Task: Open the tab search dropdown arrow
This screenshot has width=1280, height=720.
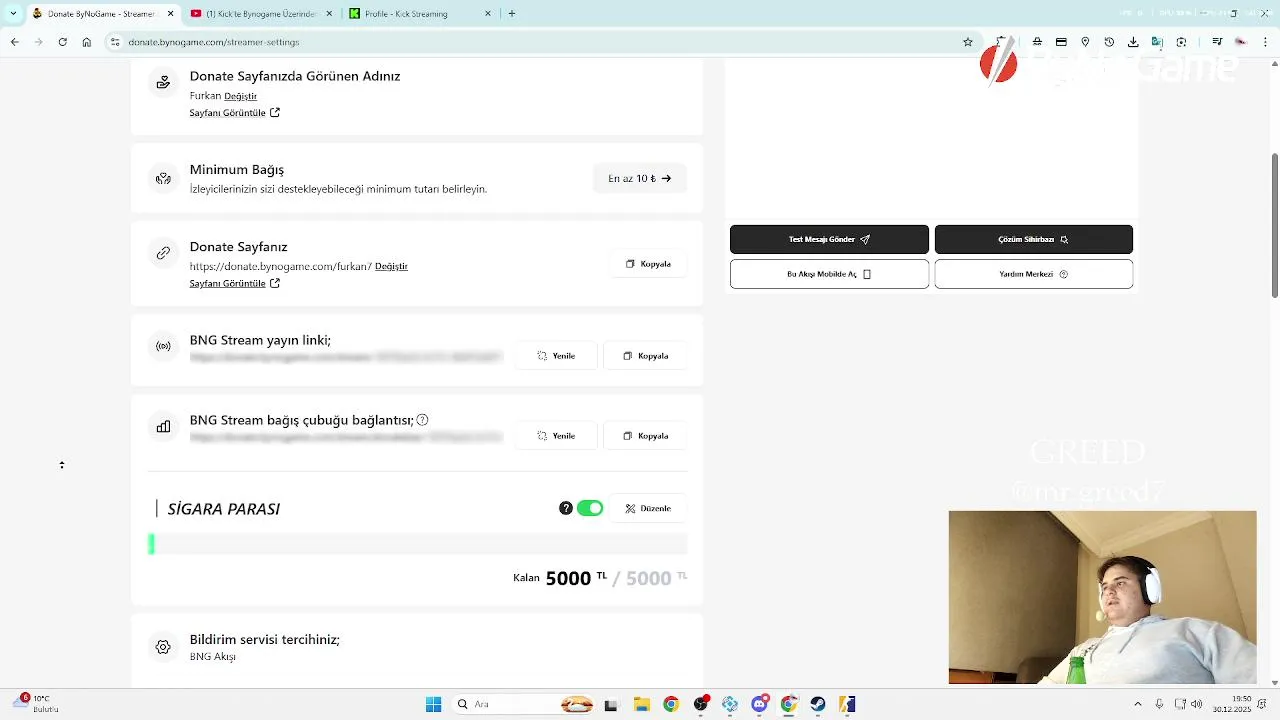Action: coord(12,13)
